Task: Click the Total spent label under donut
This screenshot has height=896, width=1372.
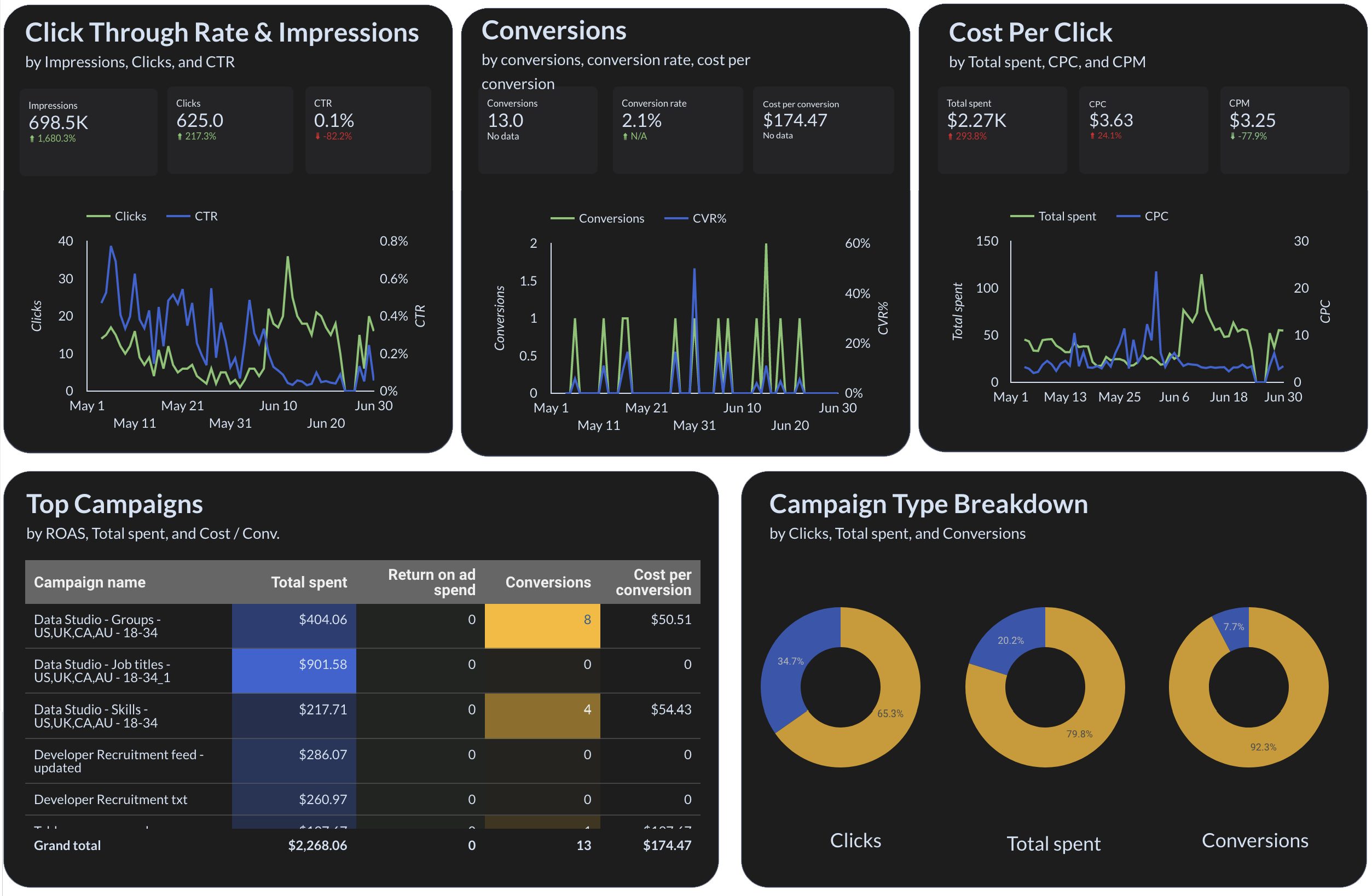Action: [x=1053, y=844]
